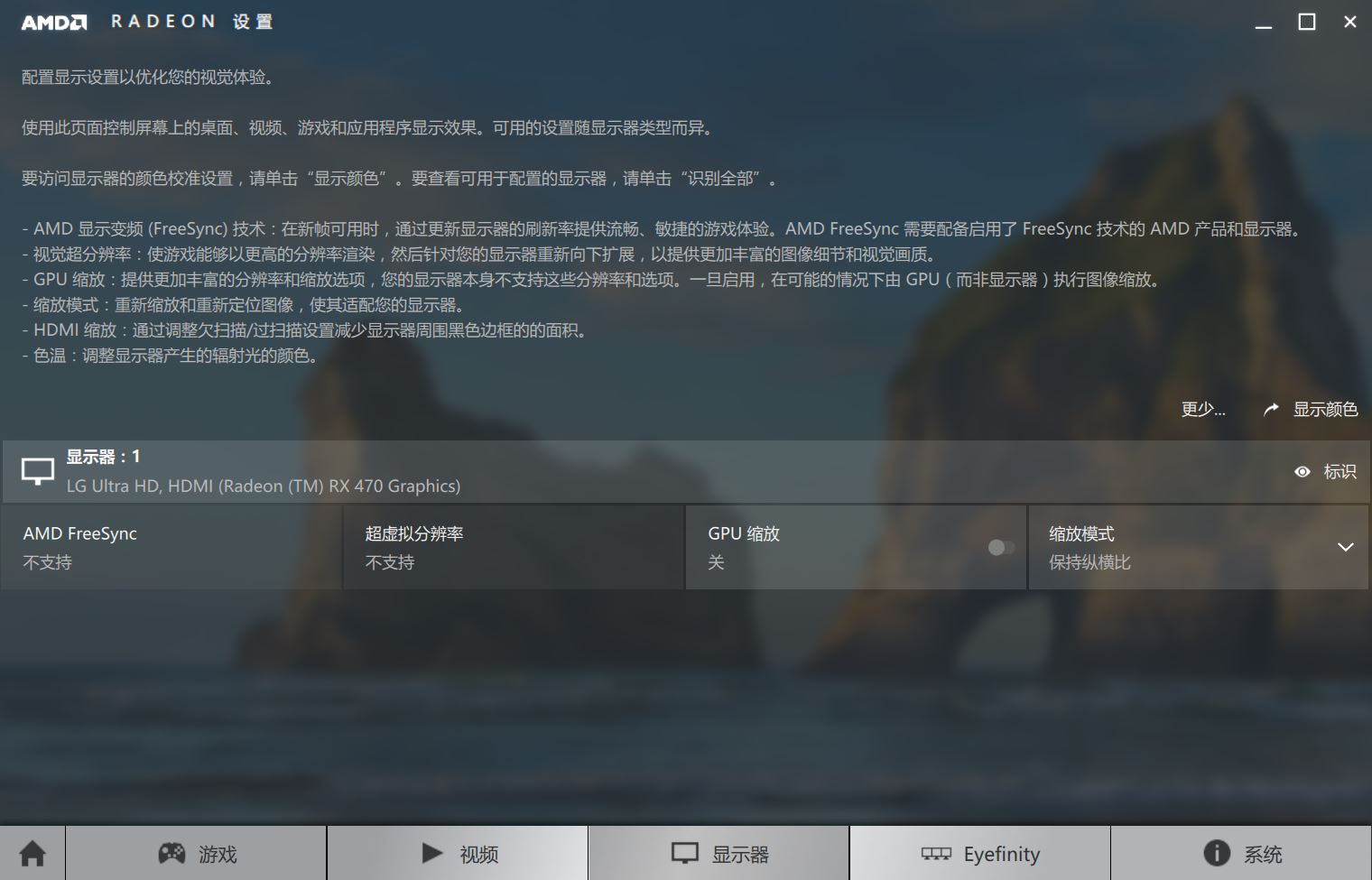This screenshot has height=880, width=1372.
Task: Open the 视频 tab
Action: 458,853
